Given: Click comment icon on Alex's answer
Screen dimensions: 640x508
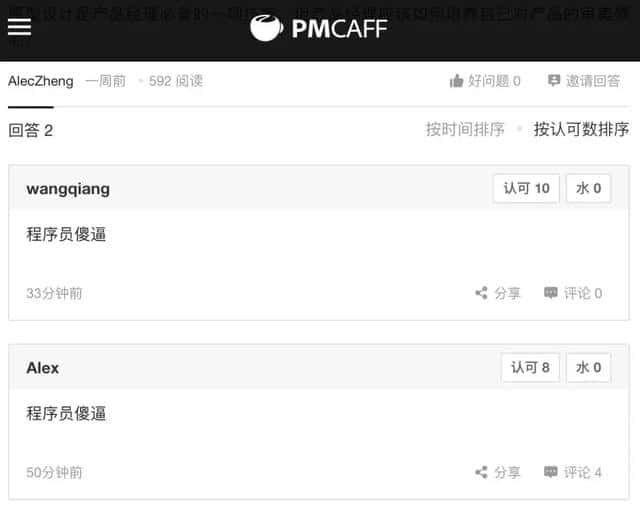Looking at the screenshot, I should 551,472.
